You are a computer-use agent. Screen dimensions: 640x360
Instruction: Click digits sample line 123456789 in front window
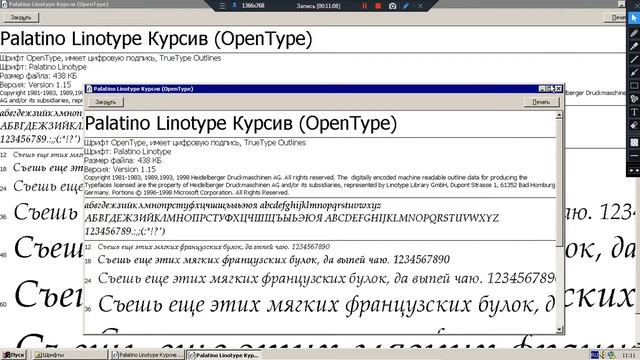[125, 231]
